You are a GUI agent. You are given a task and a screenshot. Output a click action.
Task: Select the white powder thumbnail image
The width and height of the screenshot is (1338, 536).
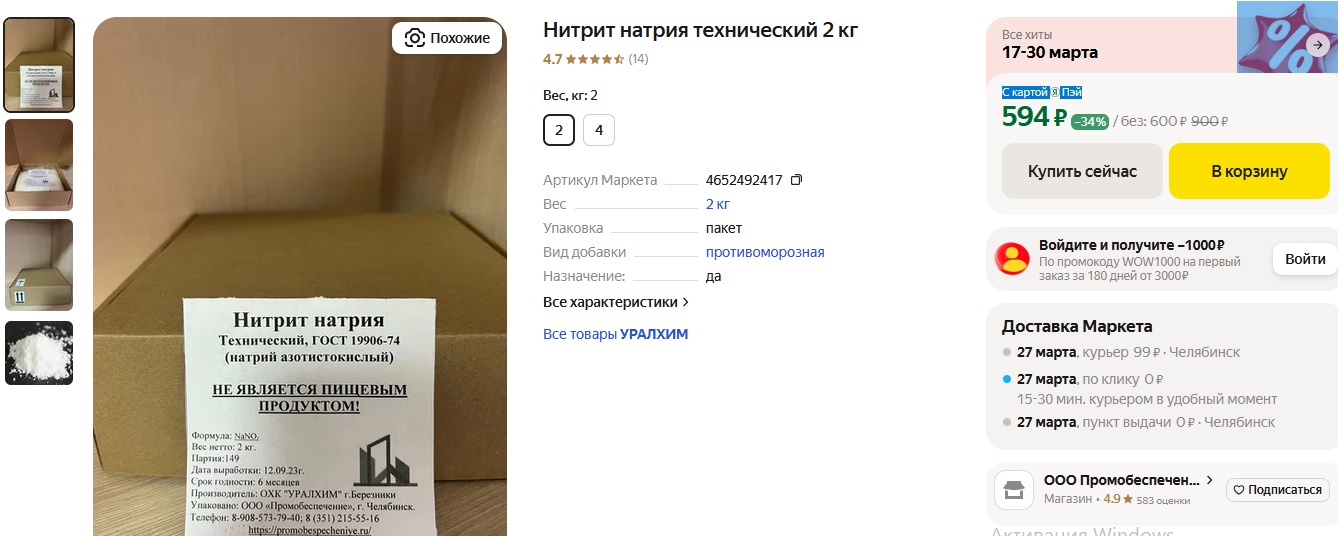40,352
